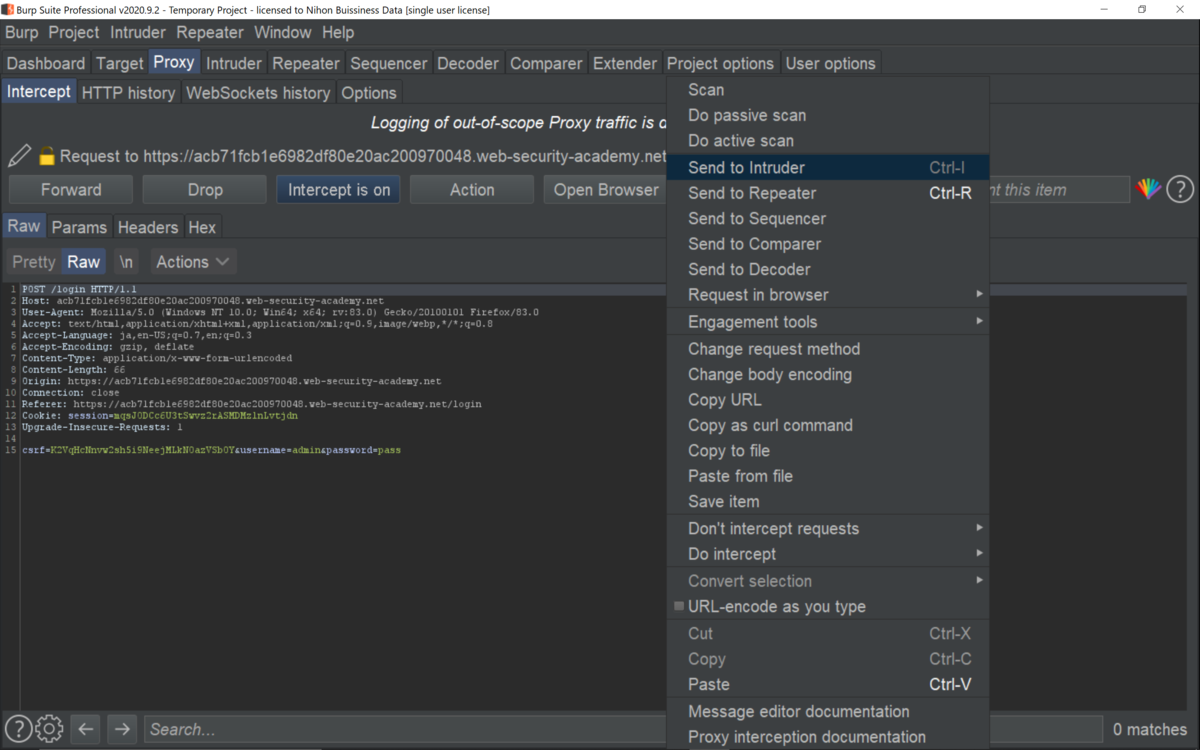Open the Project menu
1200x750 pixels.
pos(74,33)
